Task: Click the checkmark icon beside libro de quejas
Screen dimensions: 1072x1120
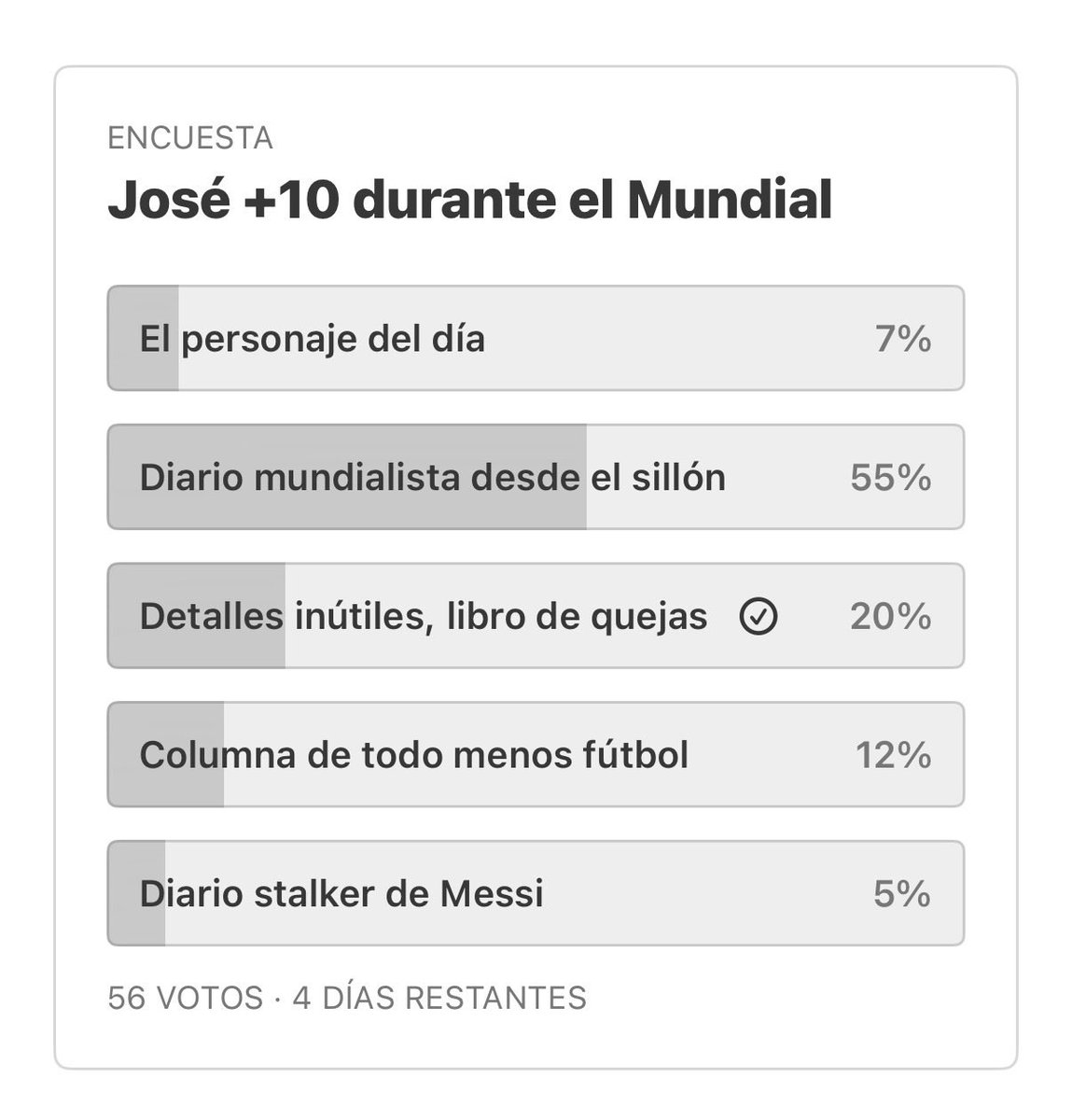Action: 758,617
